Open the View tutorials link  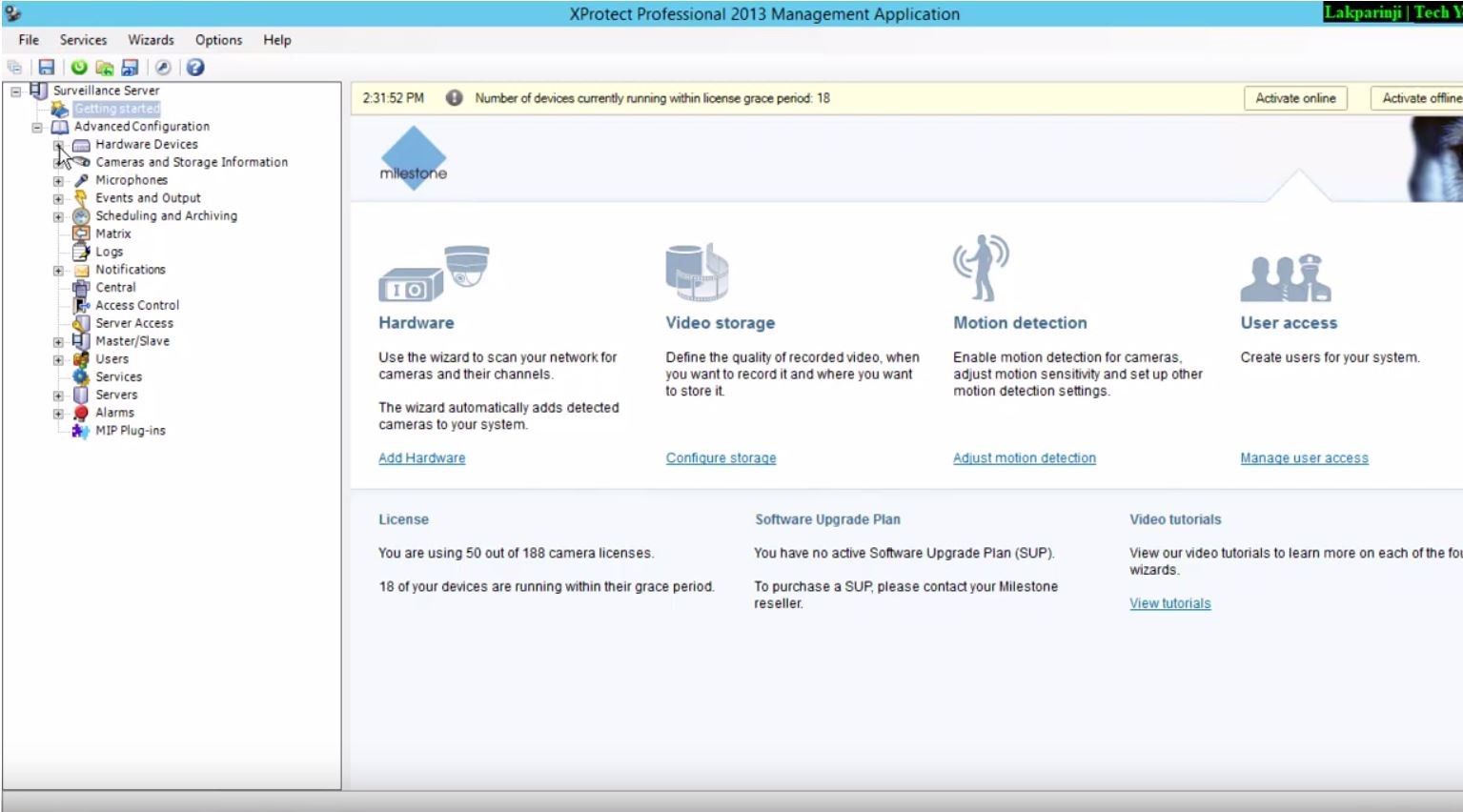(x=1170, y=603)
